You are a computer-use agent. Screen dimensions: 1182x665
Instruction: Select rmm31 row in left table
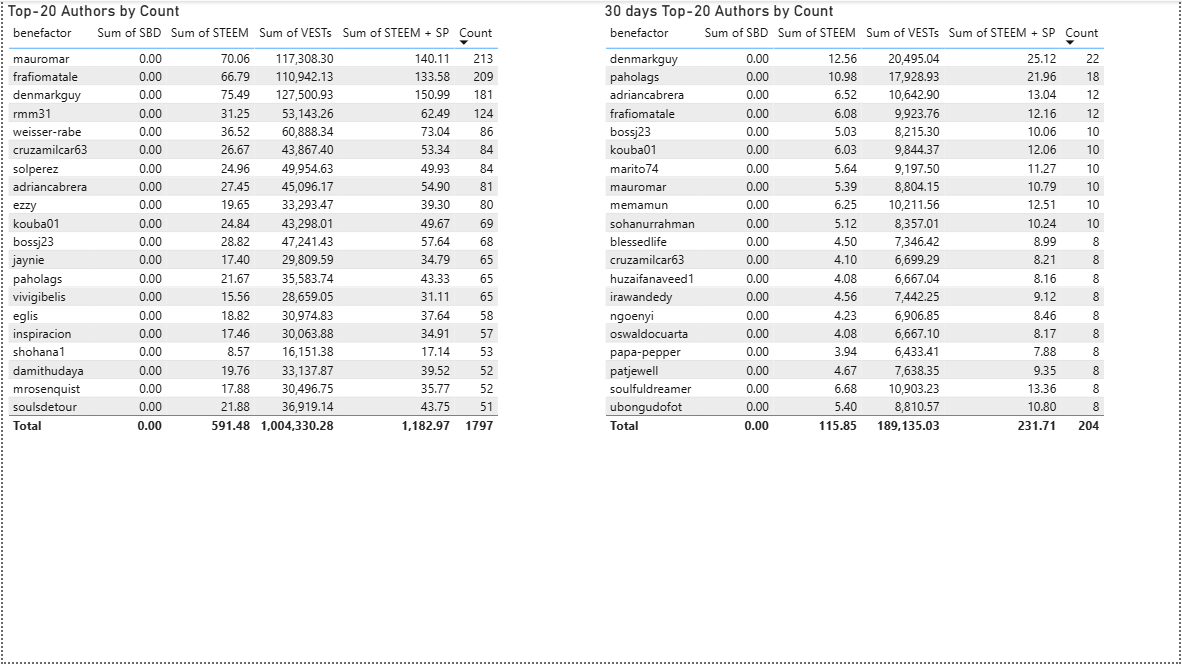pyautogui.click(x=253, y=114)
